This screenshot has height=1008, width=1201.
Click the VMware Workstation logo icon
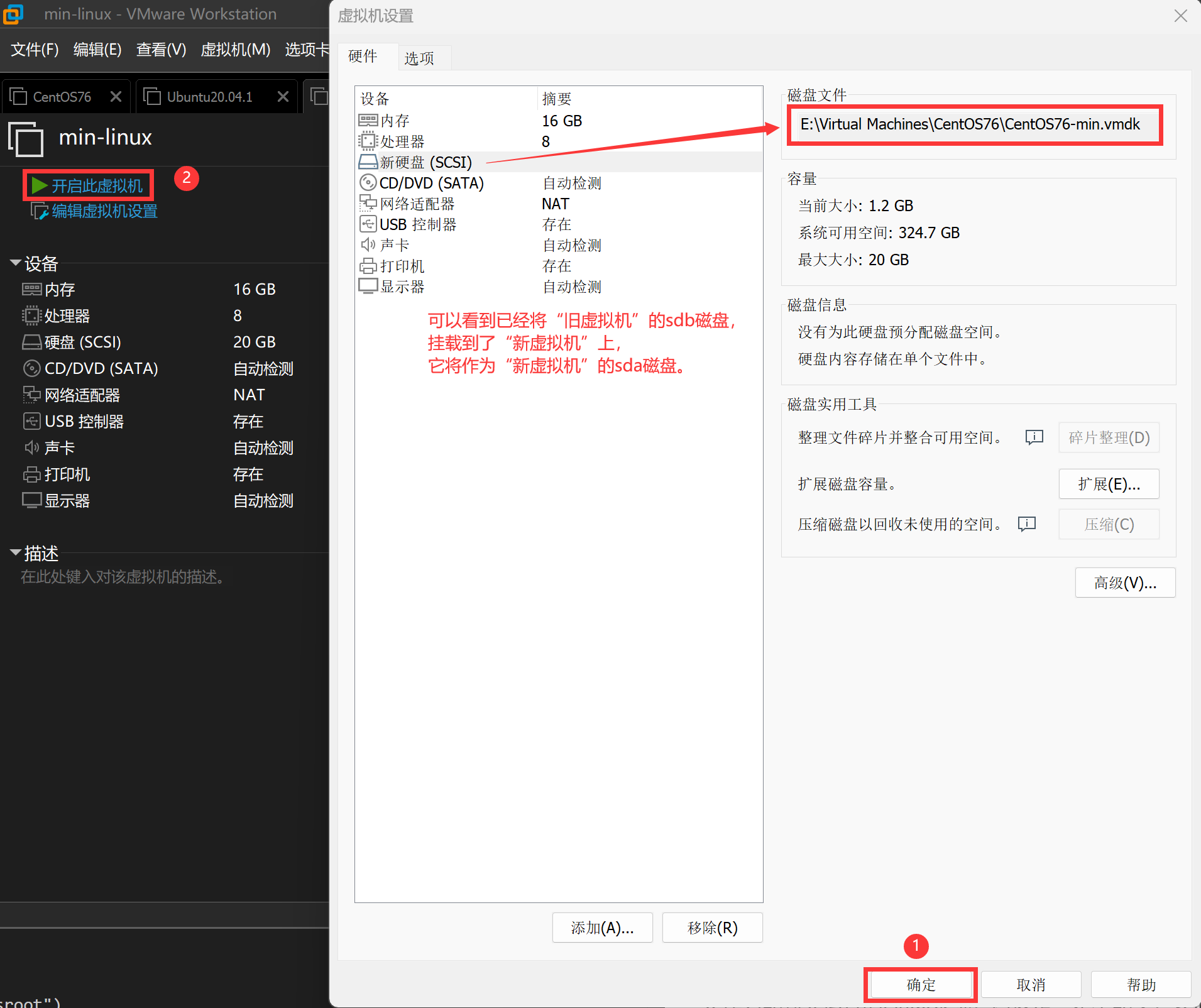click(x=13, y=13)
